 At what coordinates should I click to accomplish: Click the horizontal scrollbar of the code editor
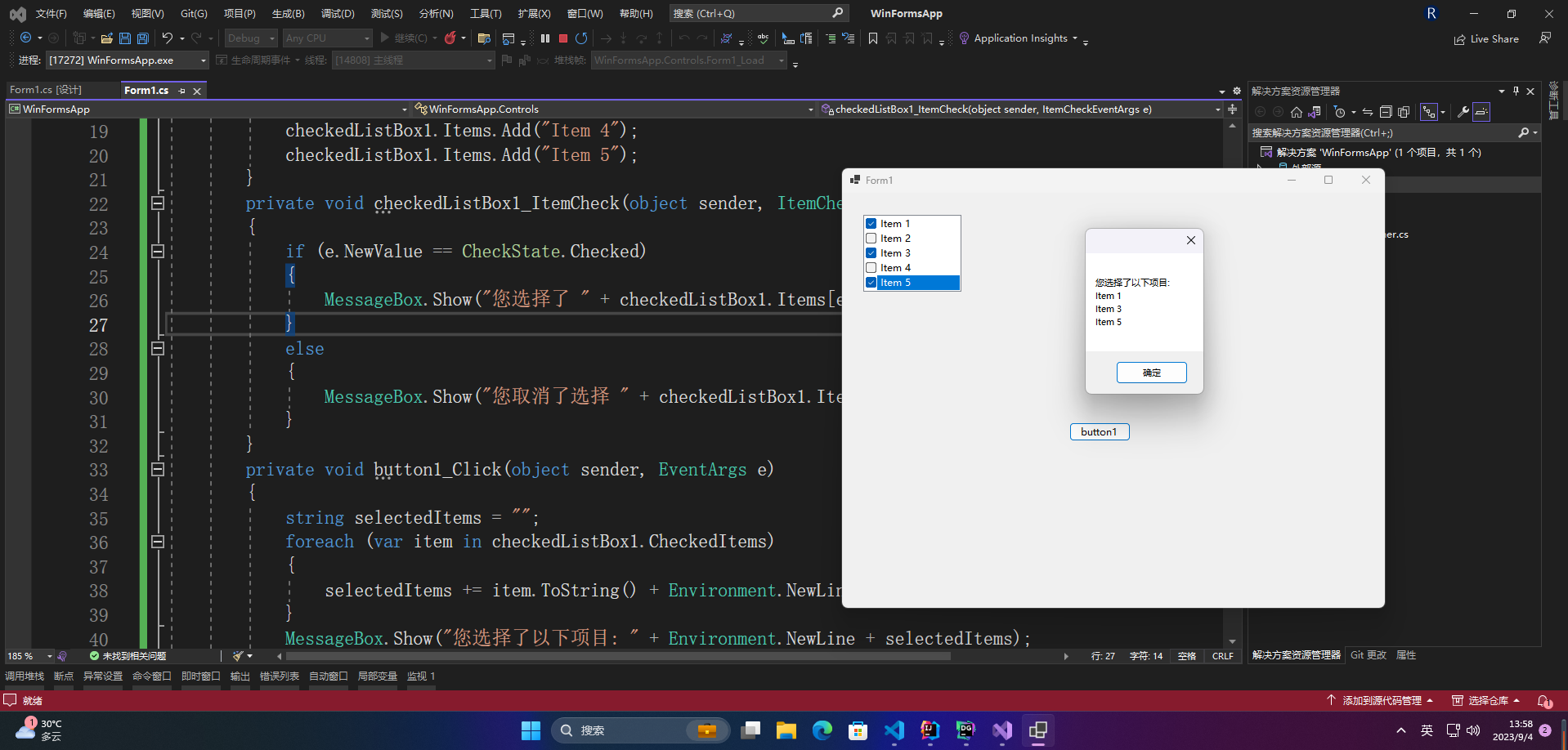click(618, 656)
